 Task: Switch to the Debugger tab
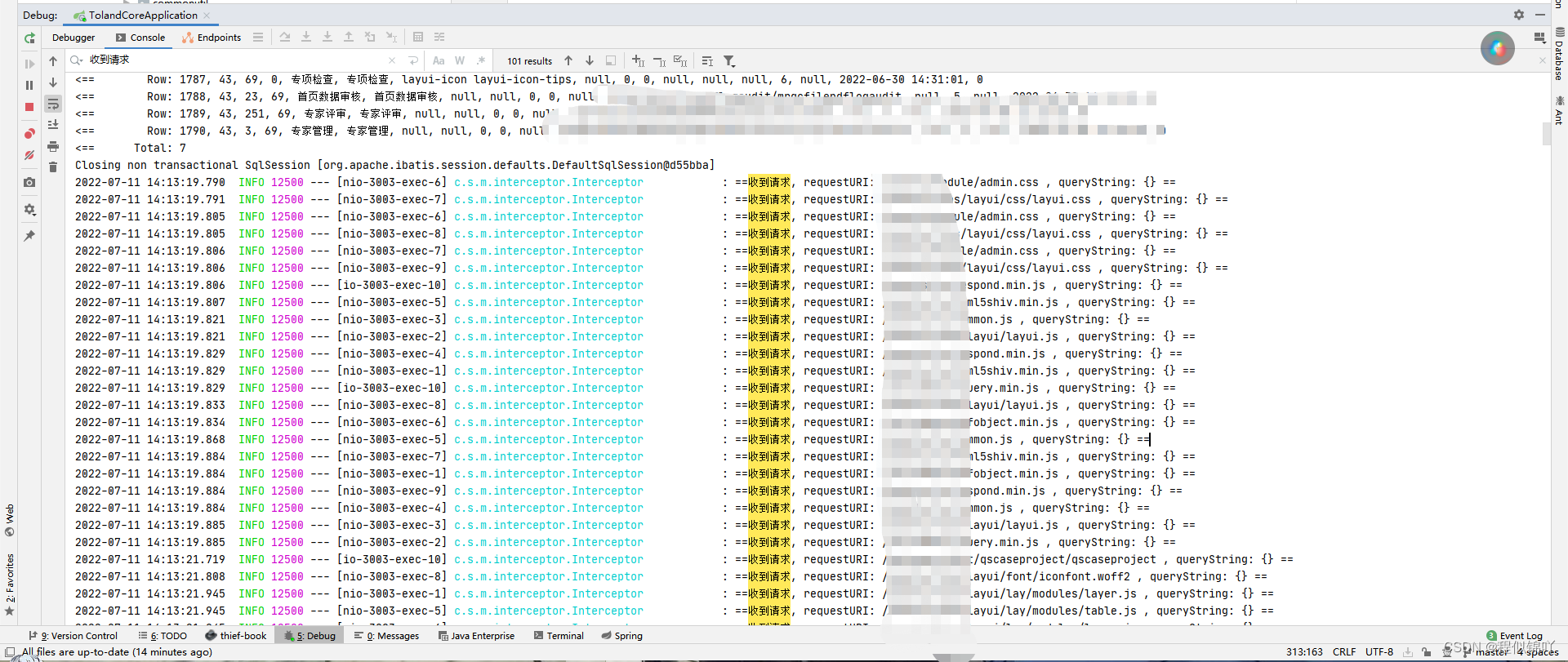[73, 38]
